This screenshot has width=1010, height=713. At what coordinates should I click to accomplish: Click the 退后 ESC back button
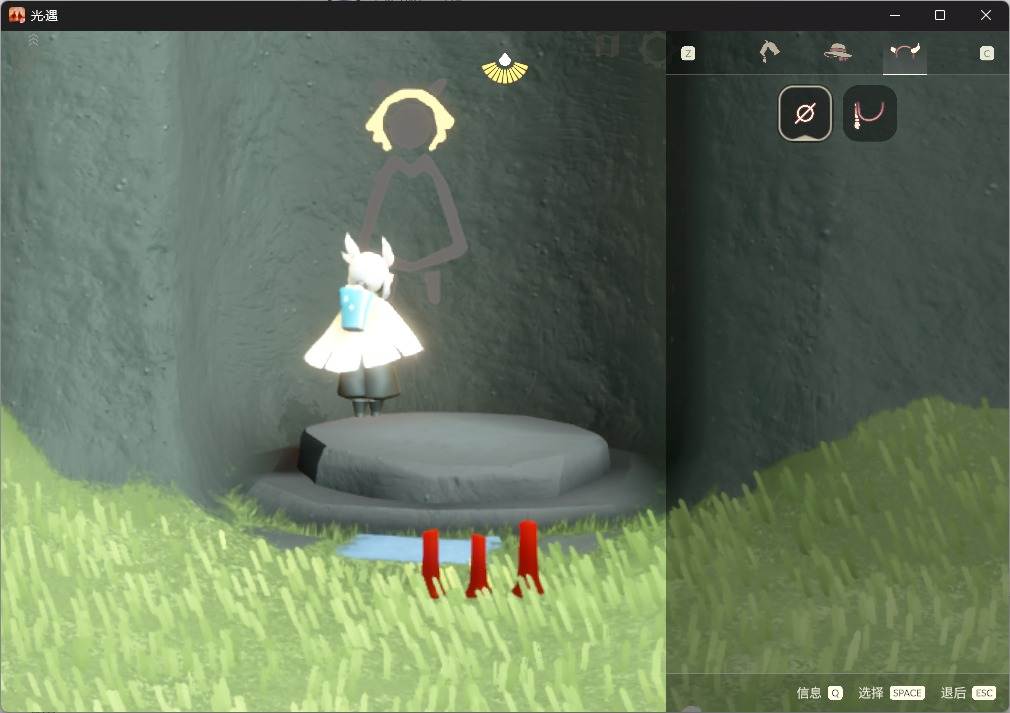pyautogui.click(x=968, y=693)
